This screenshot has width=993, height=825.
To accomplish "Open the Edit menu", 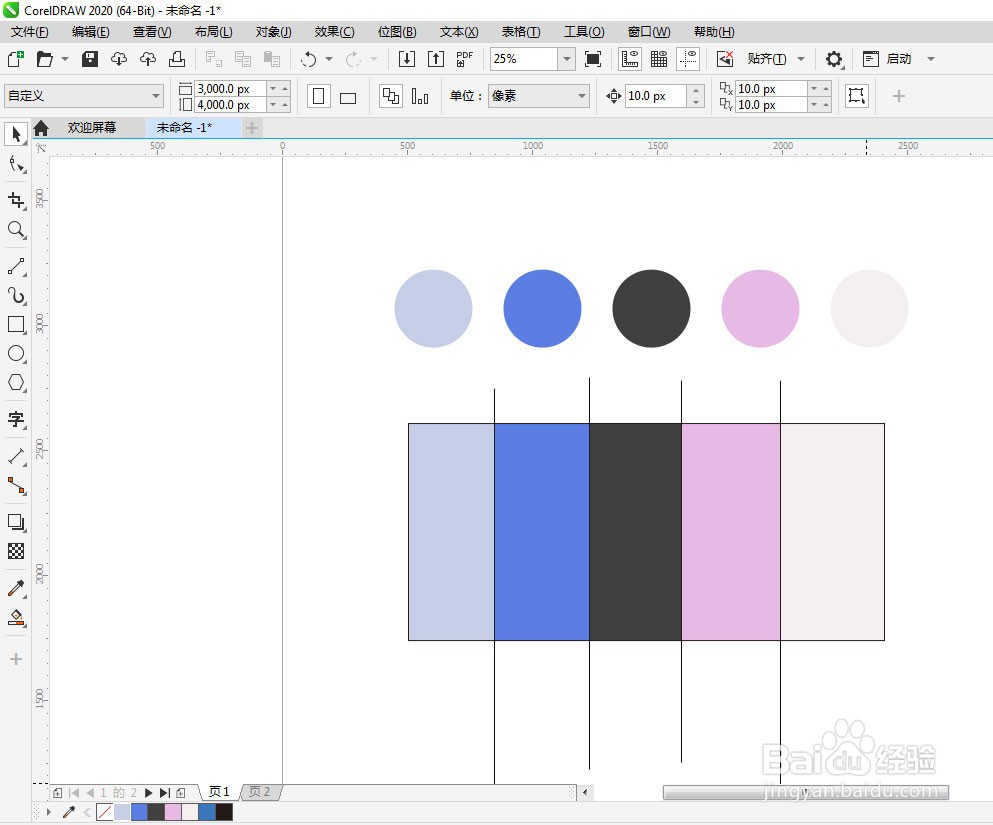I will (x=91, y=32).
